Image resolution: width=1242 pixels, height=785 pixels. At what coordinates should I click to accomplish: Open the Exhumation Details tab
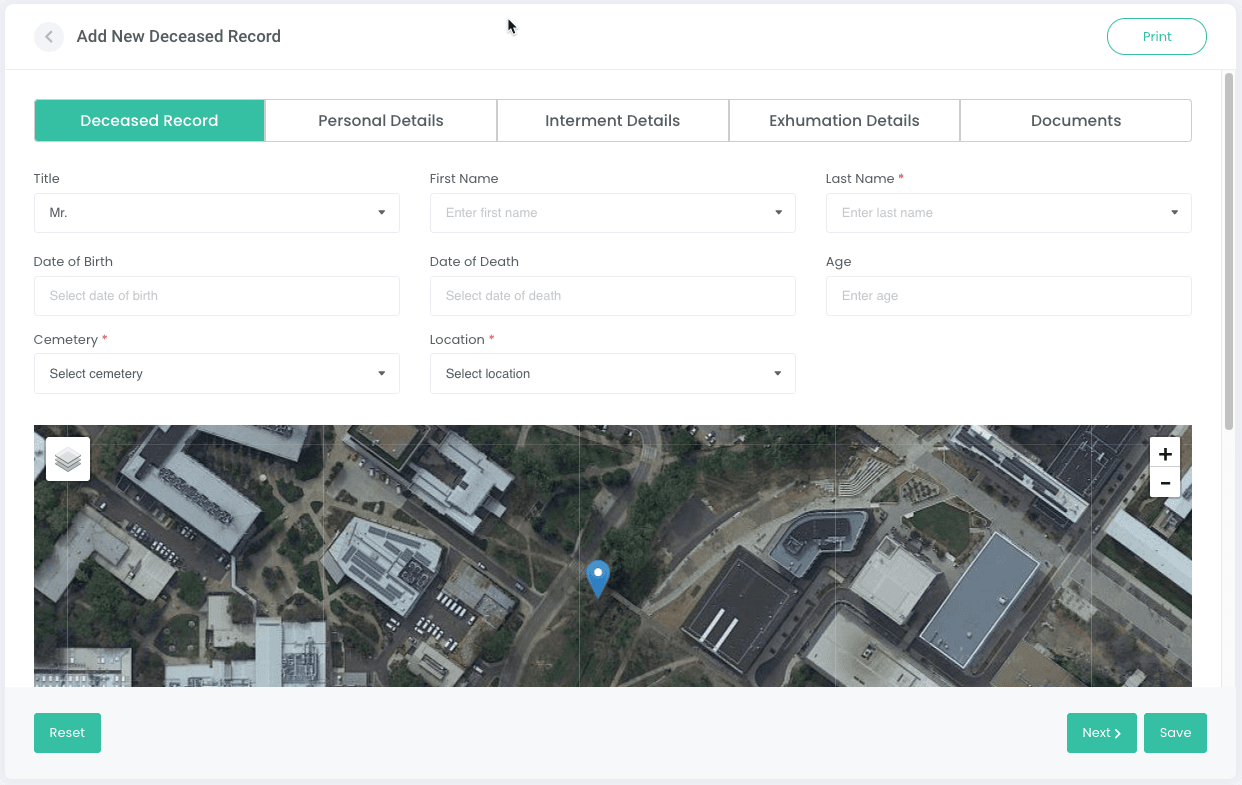[844, 121]
